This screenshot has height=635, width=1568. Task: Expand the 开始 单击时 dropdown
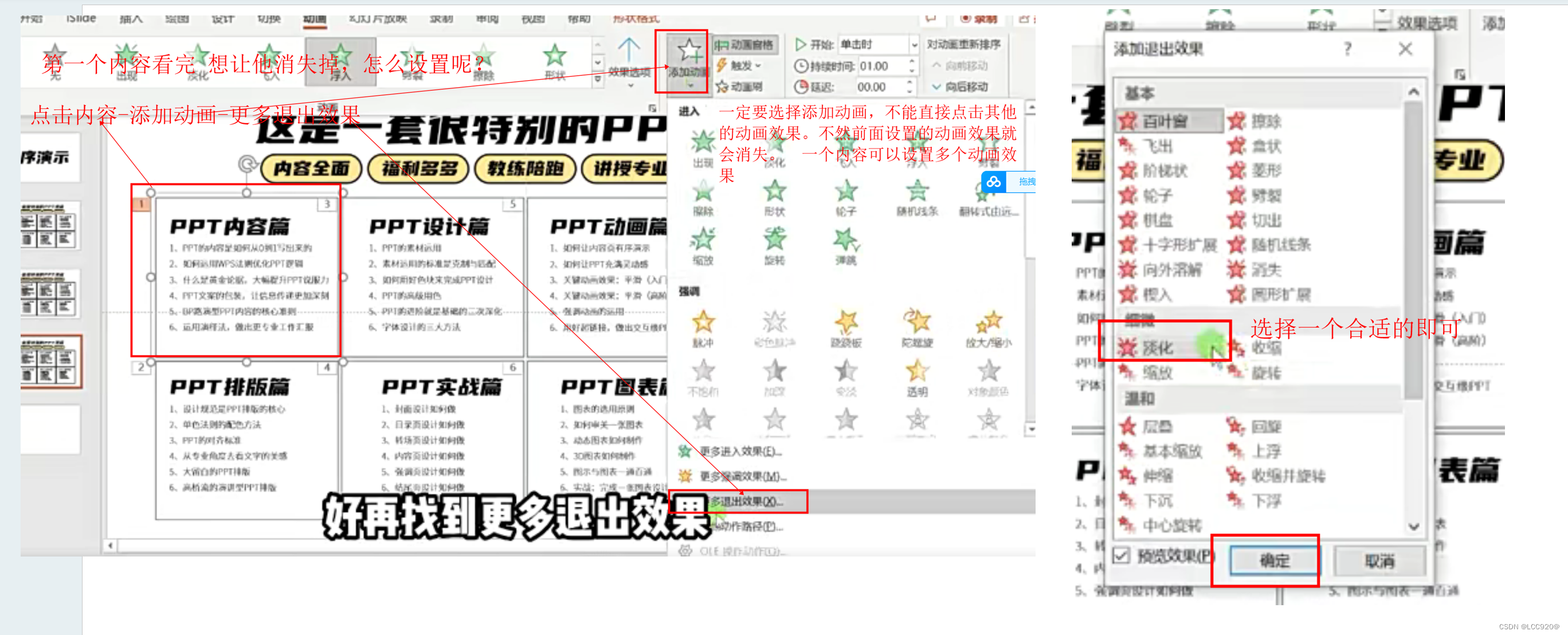pyautogui.click(x=914, y=45)
